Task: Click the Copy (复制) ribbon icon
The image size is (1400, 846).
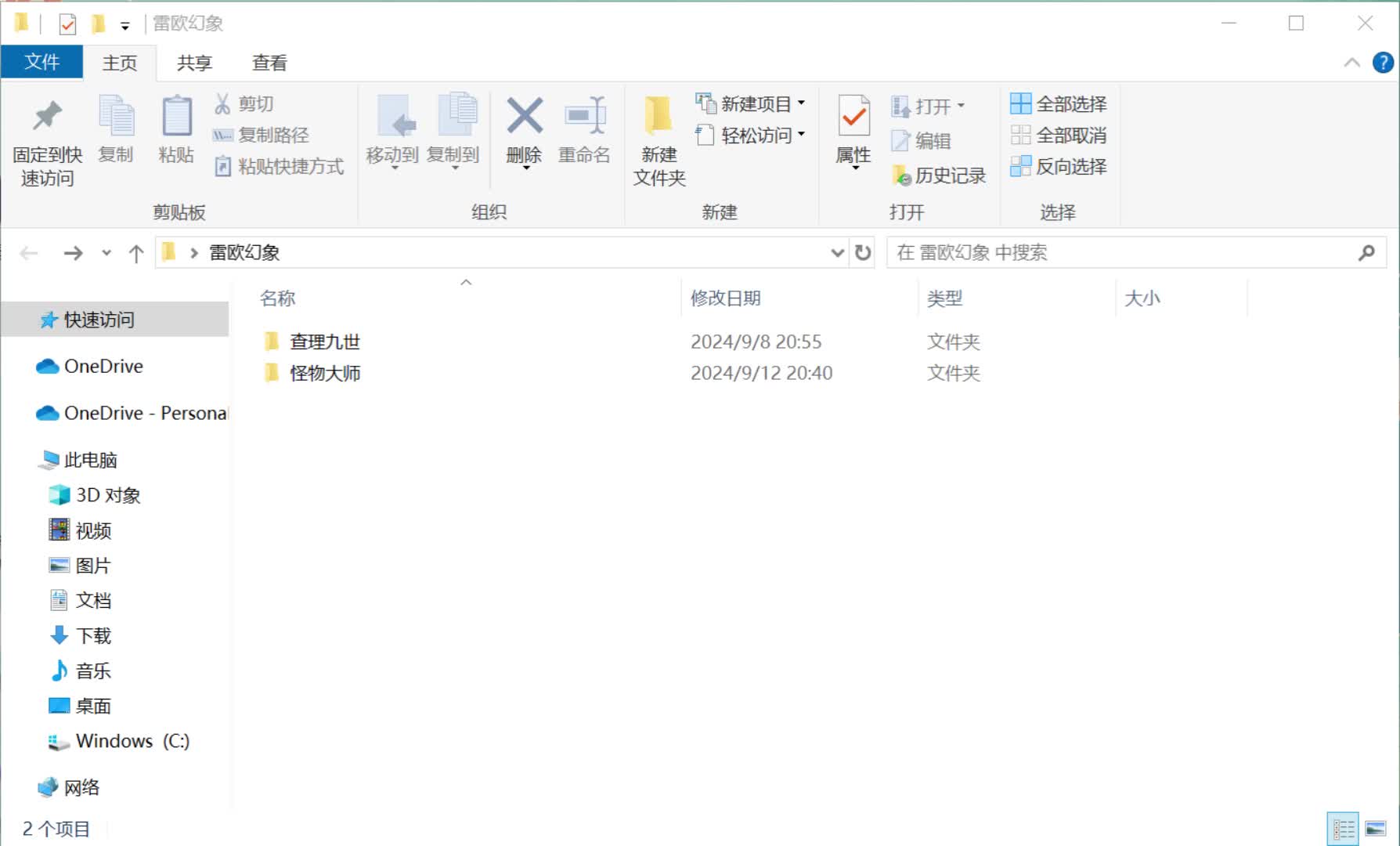Action: (x=116, y=116)
